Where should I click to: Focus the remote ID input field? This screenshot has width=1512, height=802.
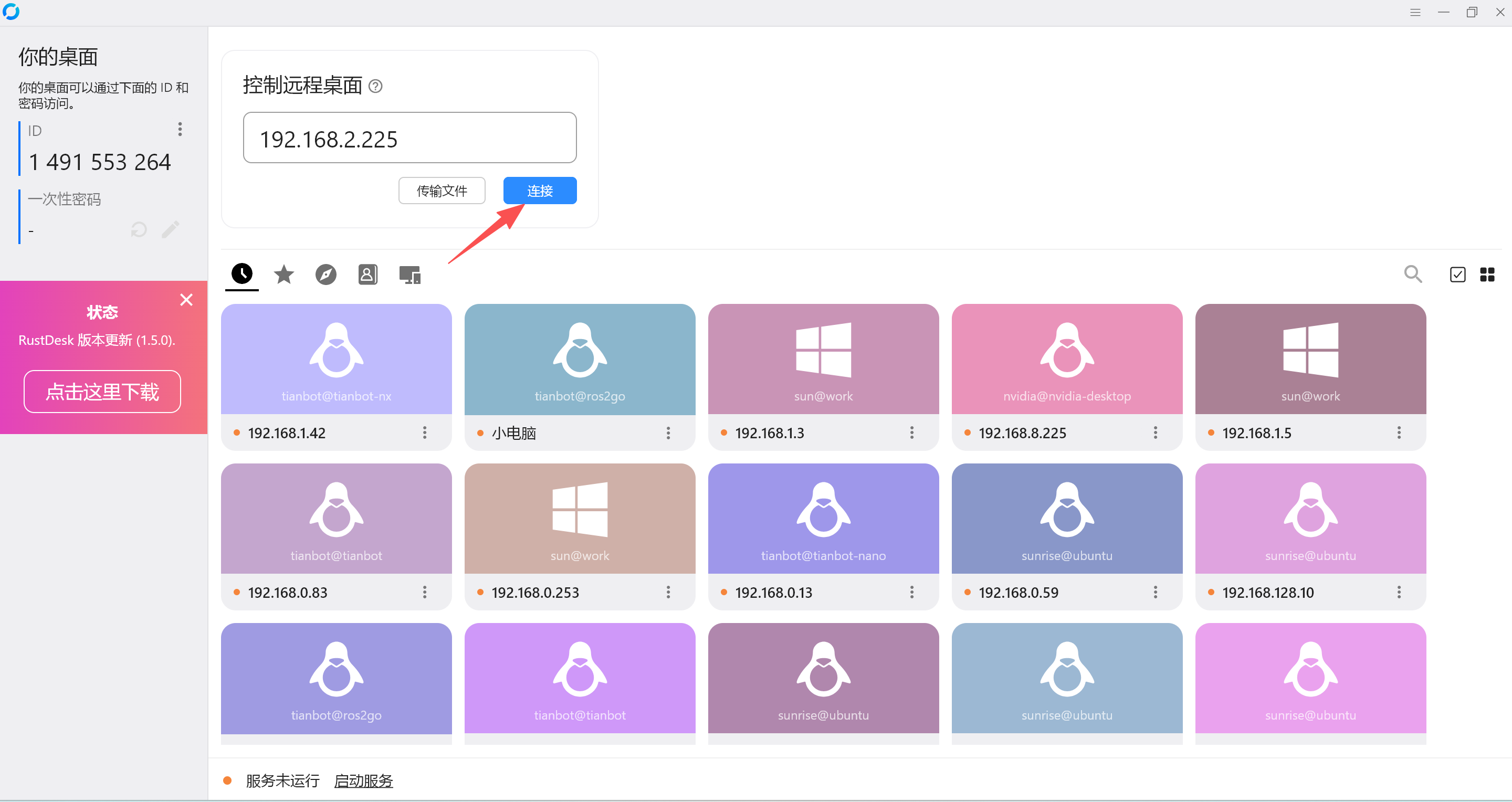point(409,138)
